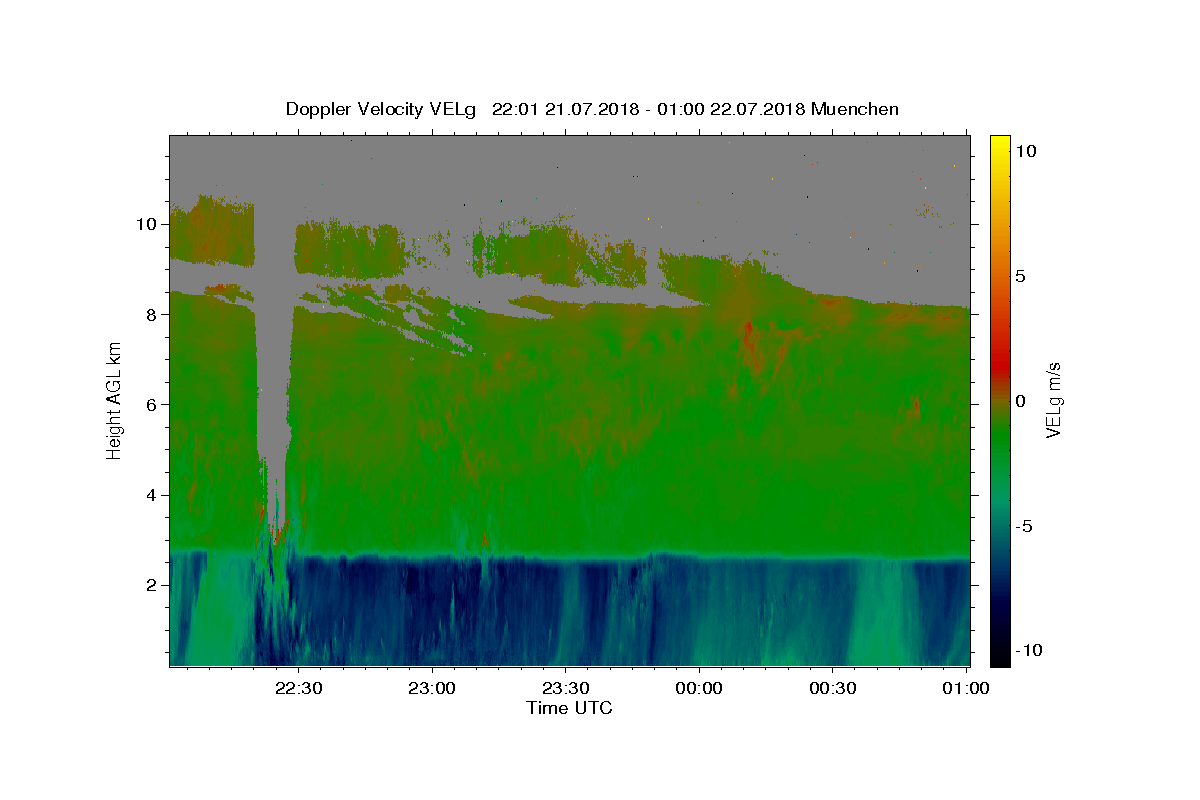1200x800 pixels.
Task: Click the "00:30" time tick label
Action: click(x=832, y=688)
